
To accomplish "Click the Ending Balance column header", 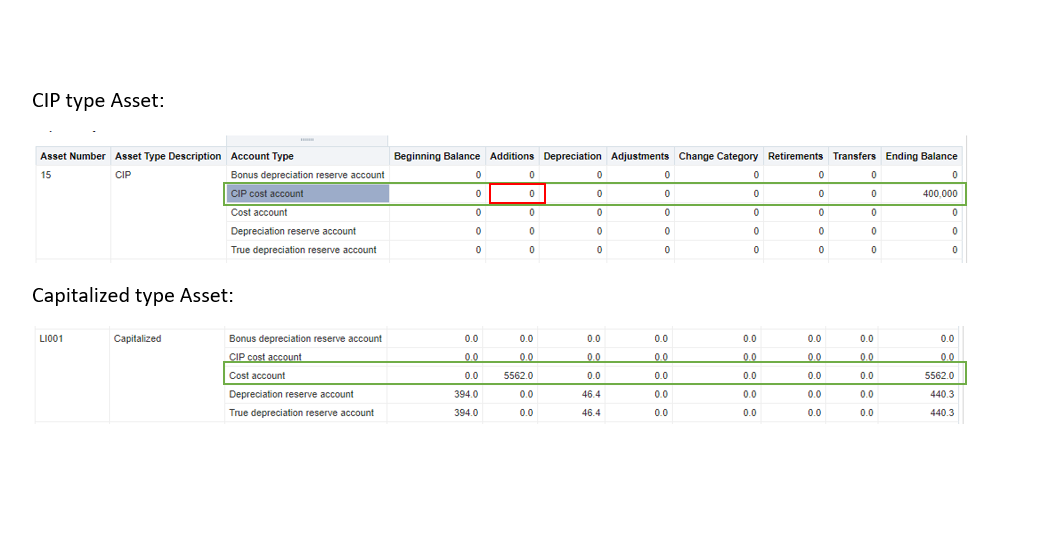I will pyautogui.click(x=921, y=156).
